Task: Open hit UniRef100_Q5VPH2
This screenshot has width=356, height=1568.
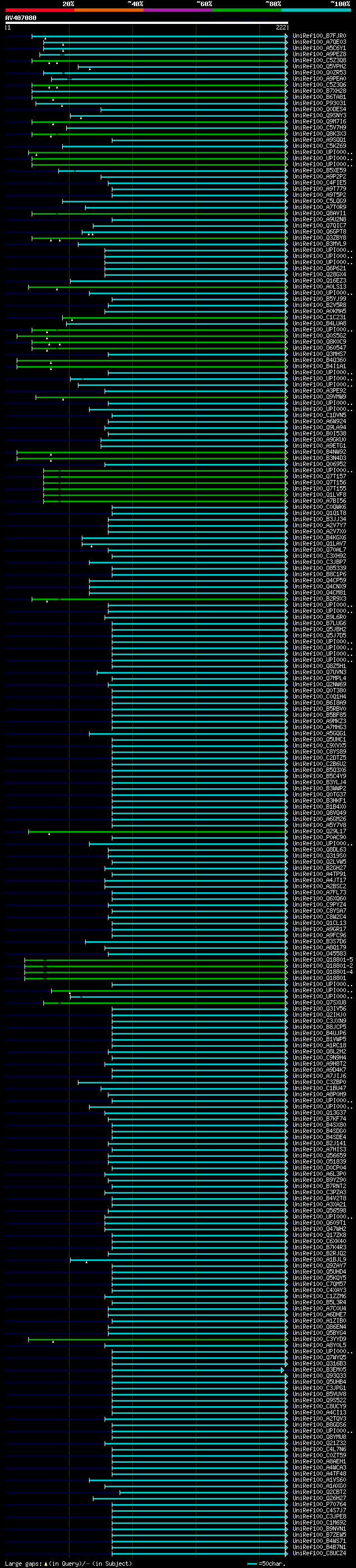Action: coord(319,66)
